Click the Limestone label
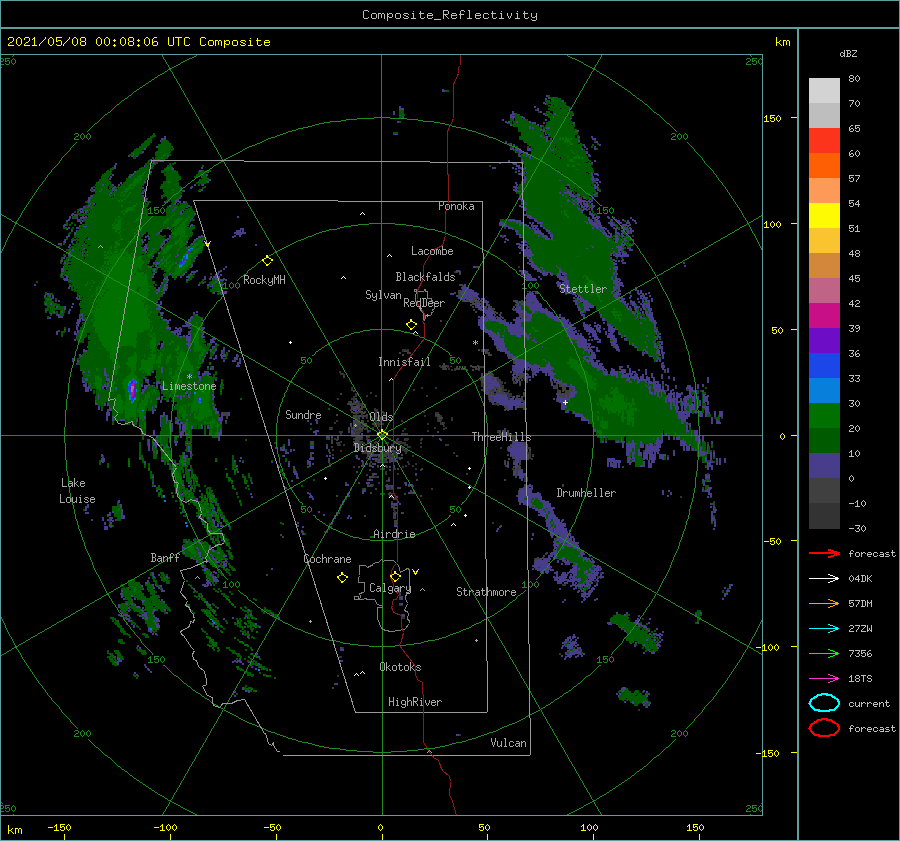 (x=189, y=386)
